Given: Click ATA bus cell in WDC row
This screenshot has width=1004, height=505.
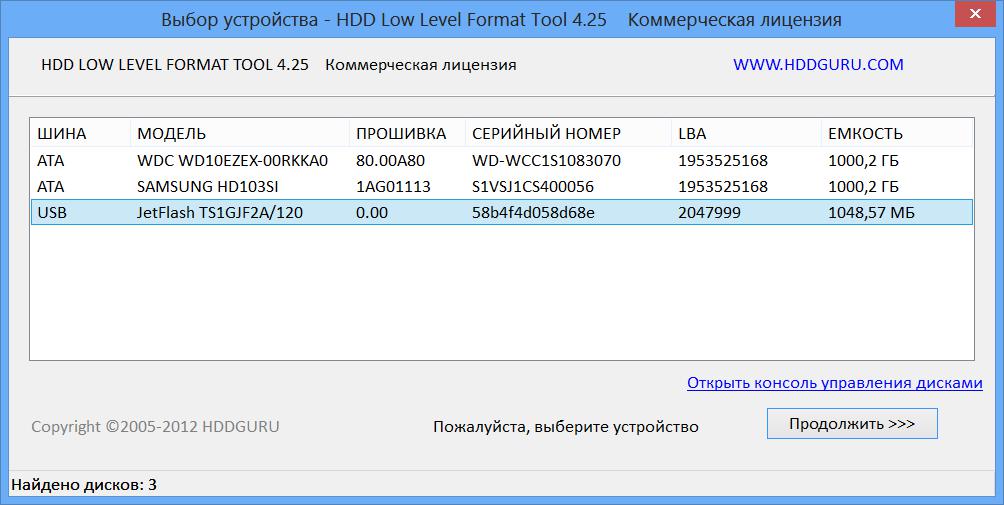Looking at the screenshot, I should tap(51, 160).
